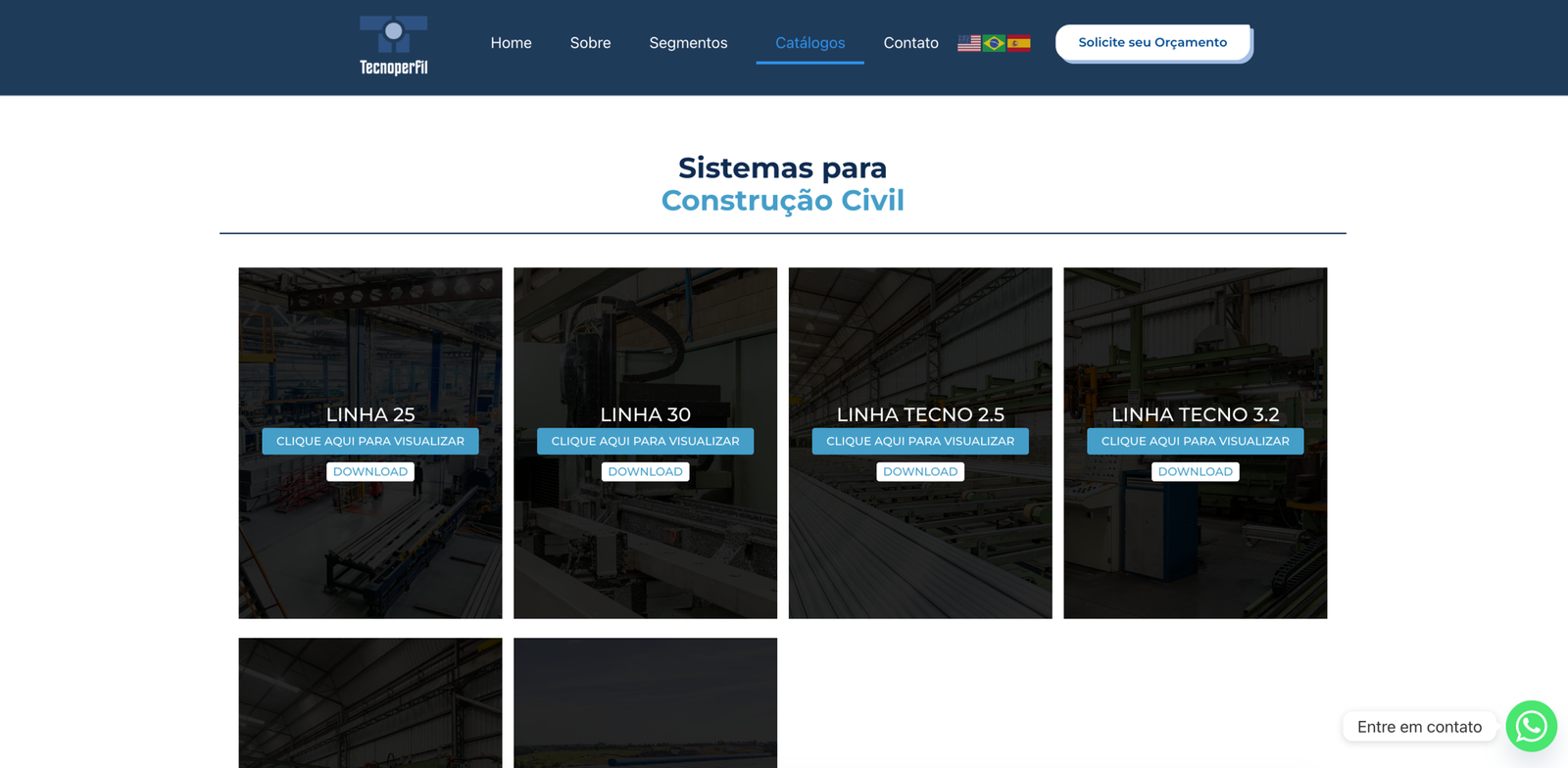Viewport: 1568px width, 768px height.
Task: Navigate to the Contato page
Action: 910,43
